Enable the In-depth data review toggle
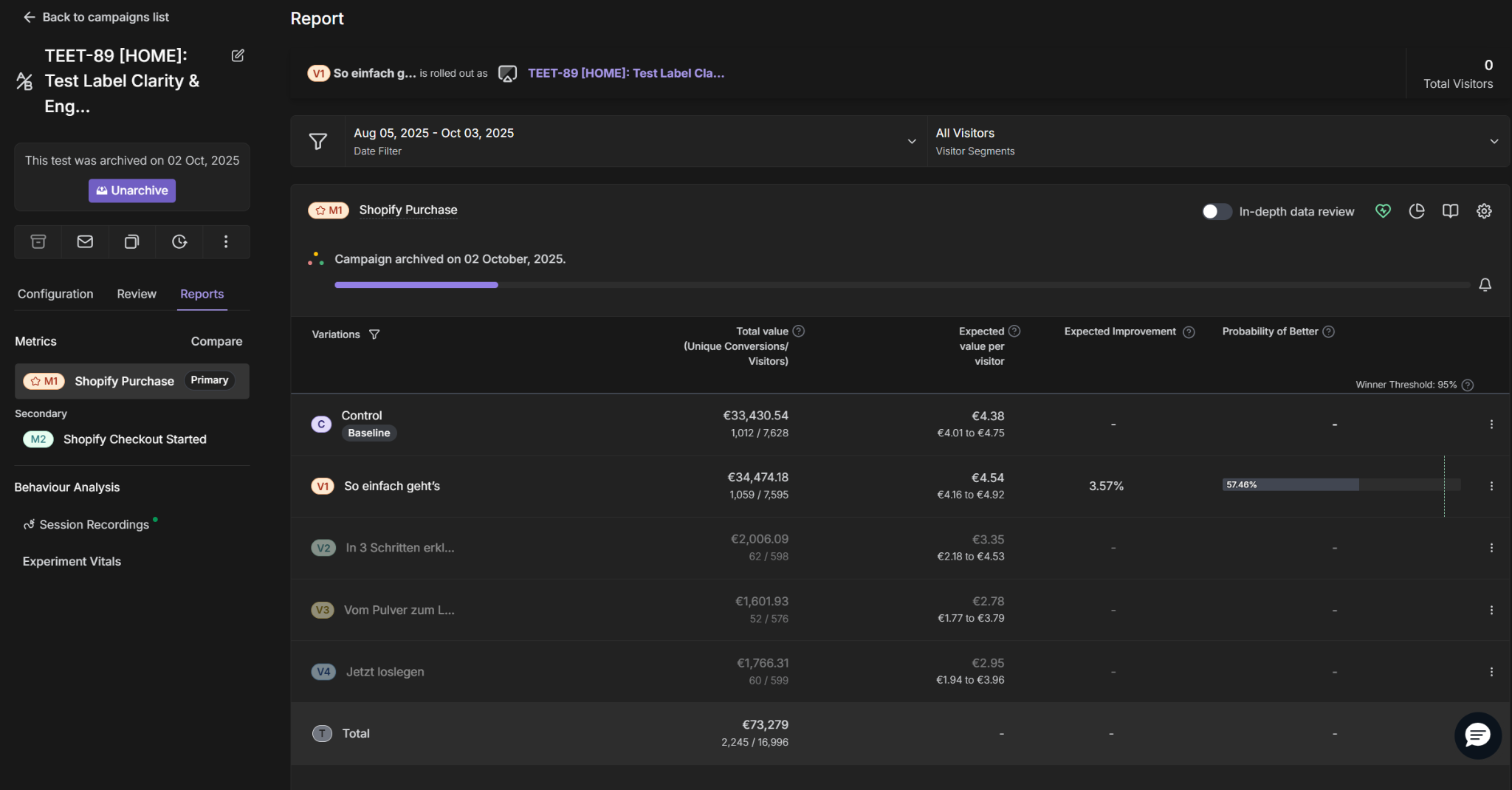Viewport: 1512px width, 790px height. pyautogui.click(x=1215, y=211)
